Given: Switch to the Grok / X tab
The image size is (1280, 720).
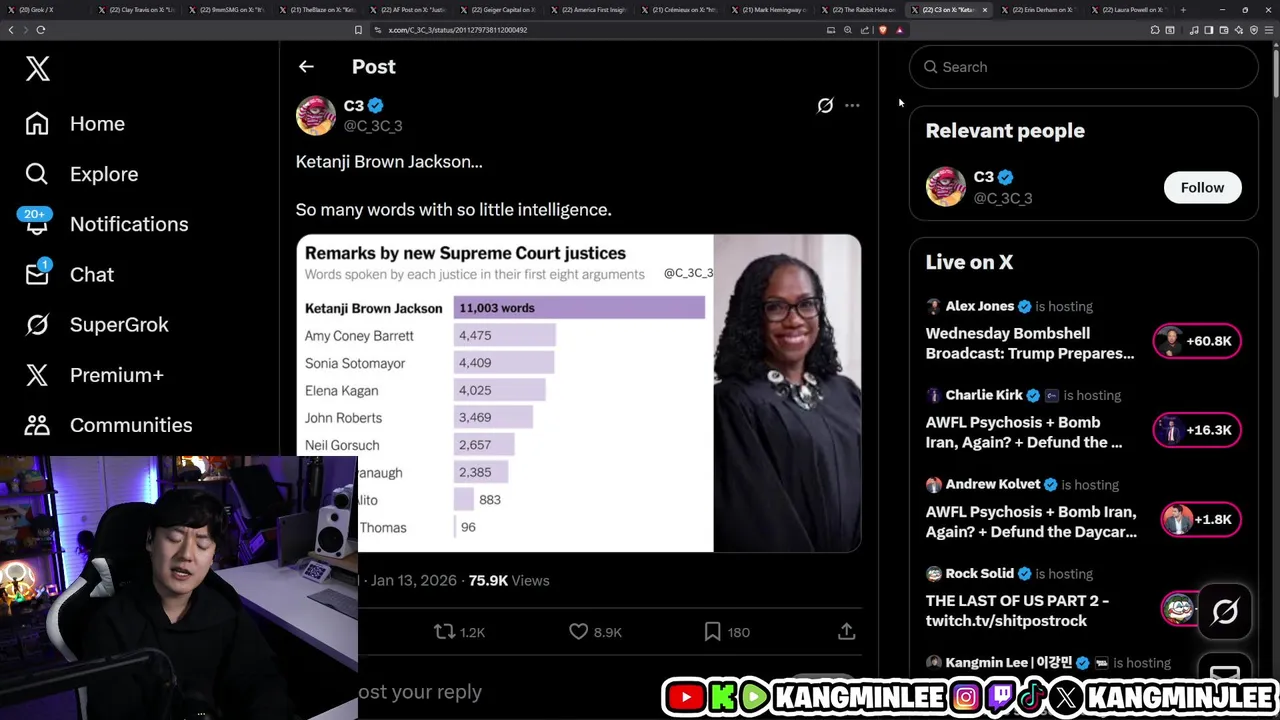Looking at the screenshot, I should 44,10.
